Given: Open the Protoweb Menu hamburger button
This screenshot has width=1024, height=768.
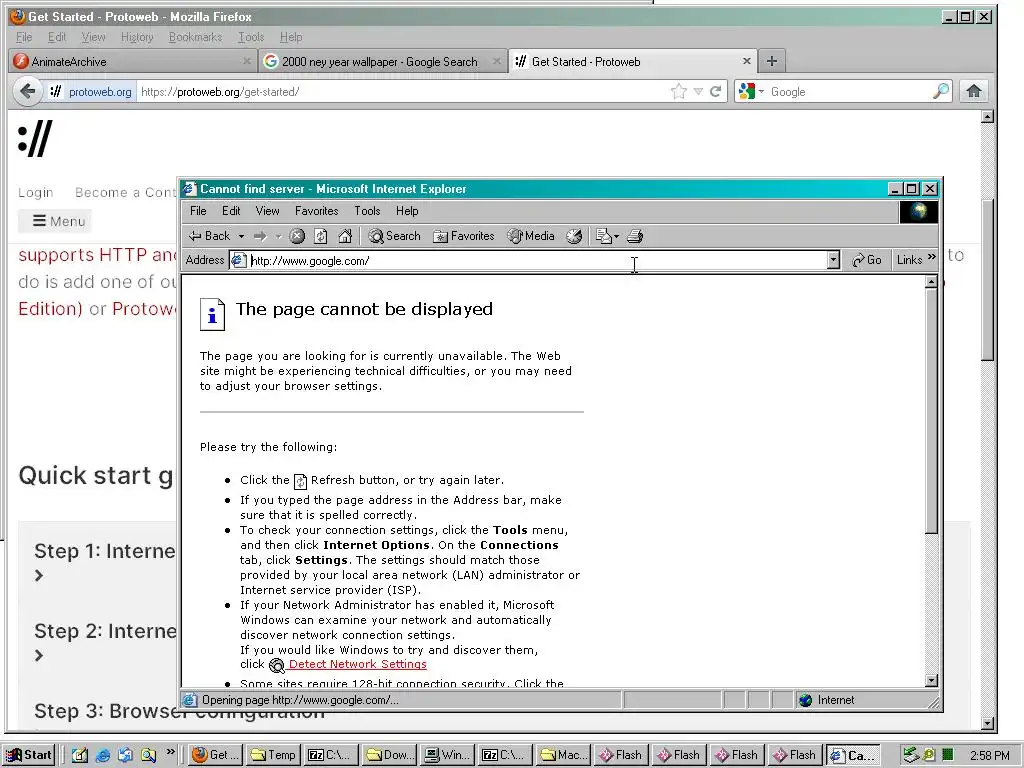Looking at the screenshot, I should click(56, 221).
